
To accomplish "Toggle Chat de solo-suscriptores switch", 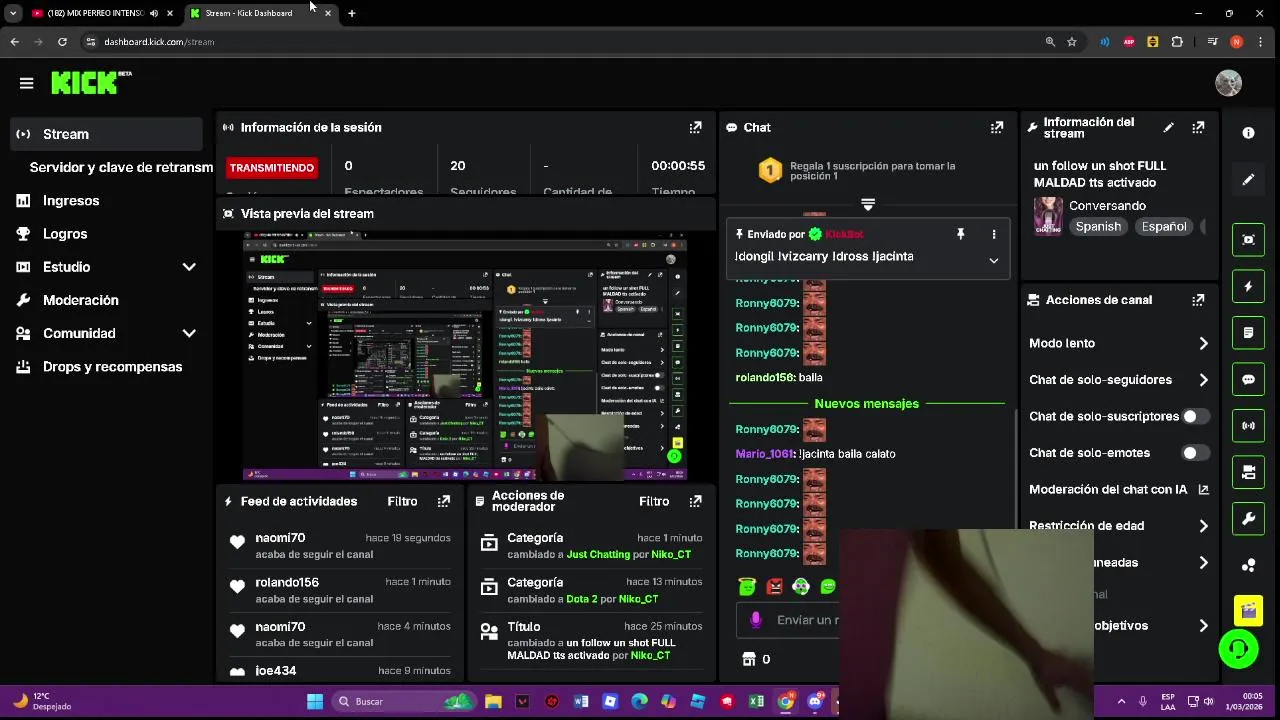I will point(1194,416).
